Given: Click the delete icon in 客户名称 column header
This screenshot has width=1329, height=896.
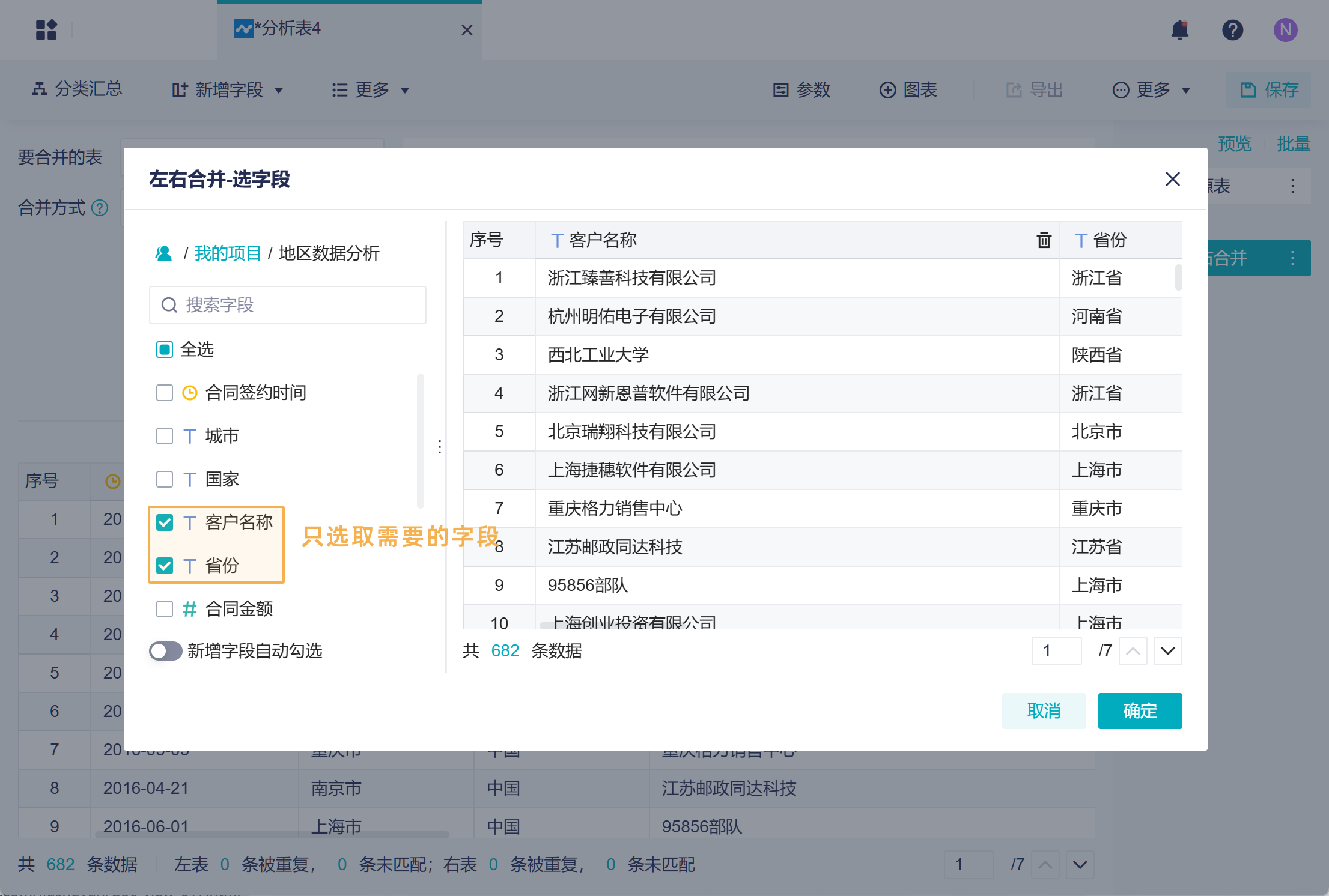Looking at the screenshot, I should pos(1044,240).
